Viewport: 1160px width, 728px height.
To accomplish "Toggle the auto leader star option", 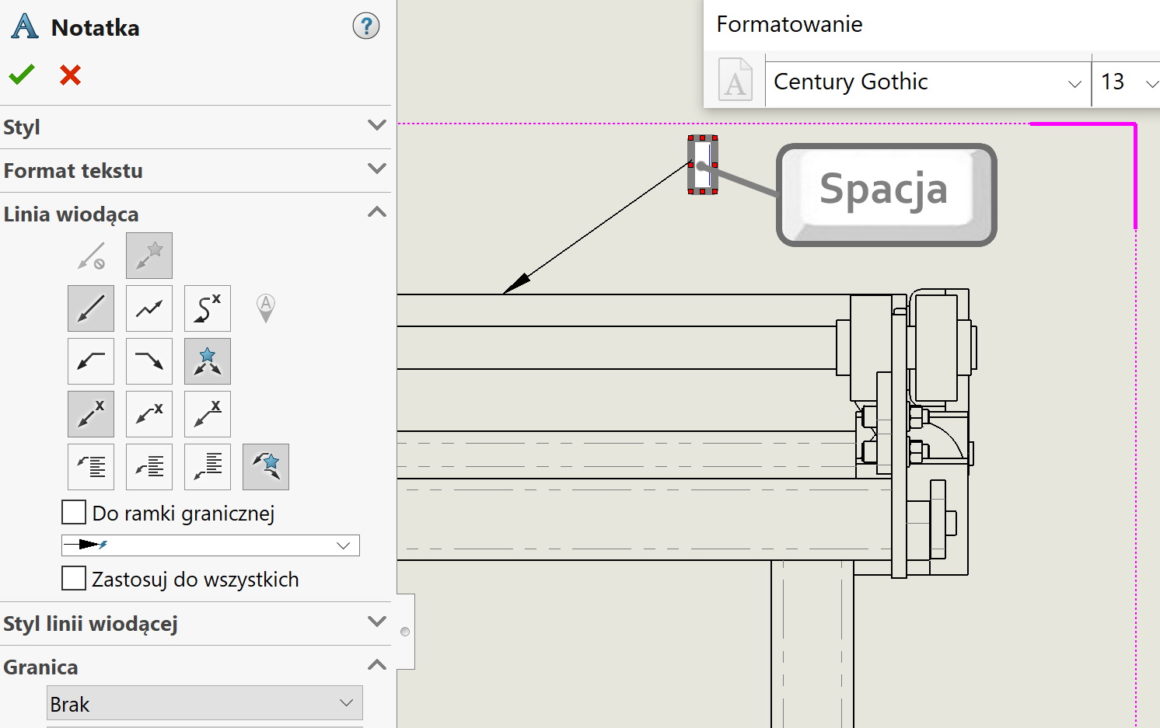I will (x=148, y=255).
